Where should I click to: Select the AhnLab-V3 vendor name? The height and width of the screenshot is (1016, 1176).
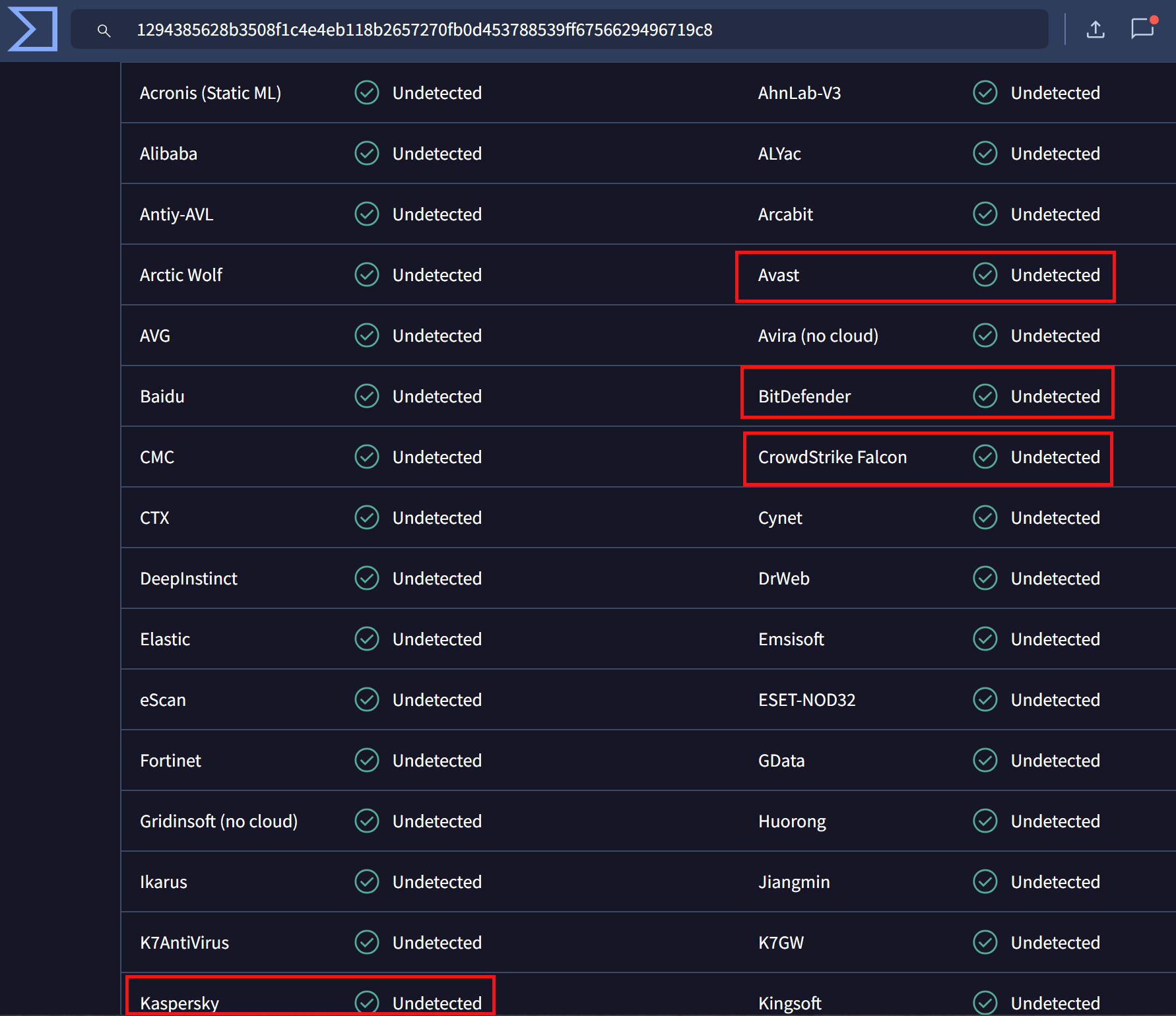[799, 93]
